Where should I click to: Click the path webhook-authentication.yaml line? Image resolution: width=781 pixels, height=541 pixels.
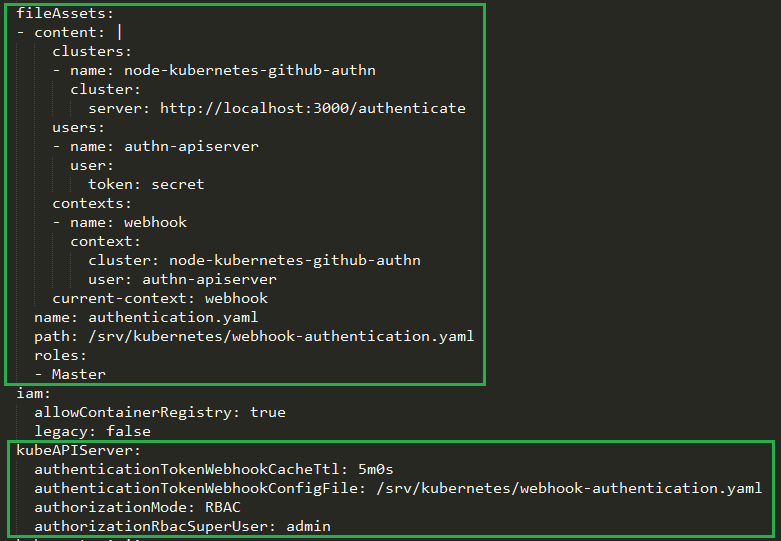[x=254, y=336]
